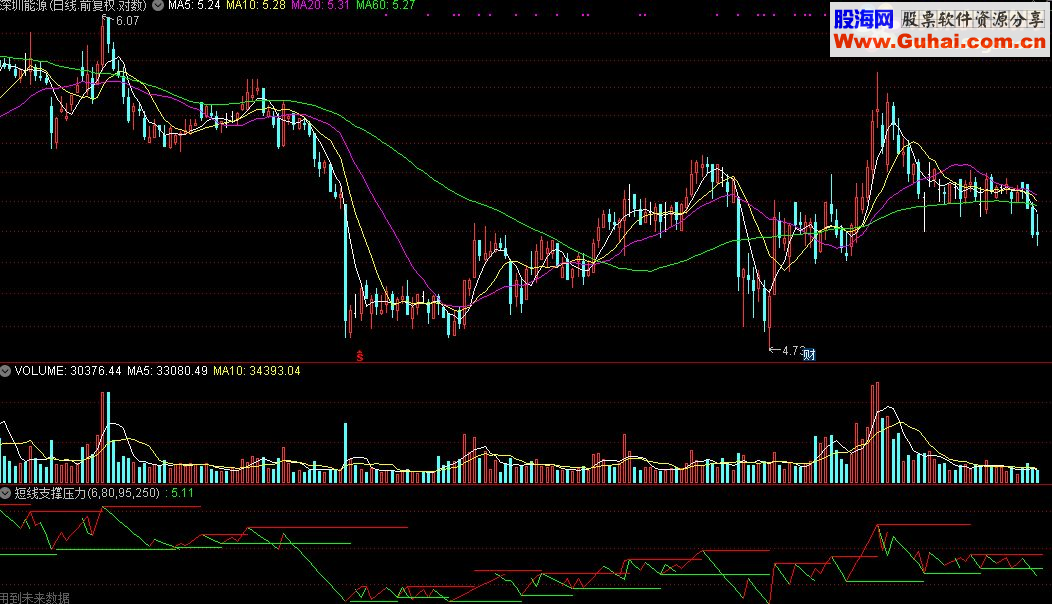Click the red S marker below chart

360,356
